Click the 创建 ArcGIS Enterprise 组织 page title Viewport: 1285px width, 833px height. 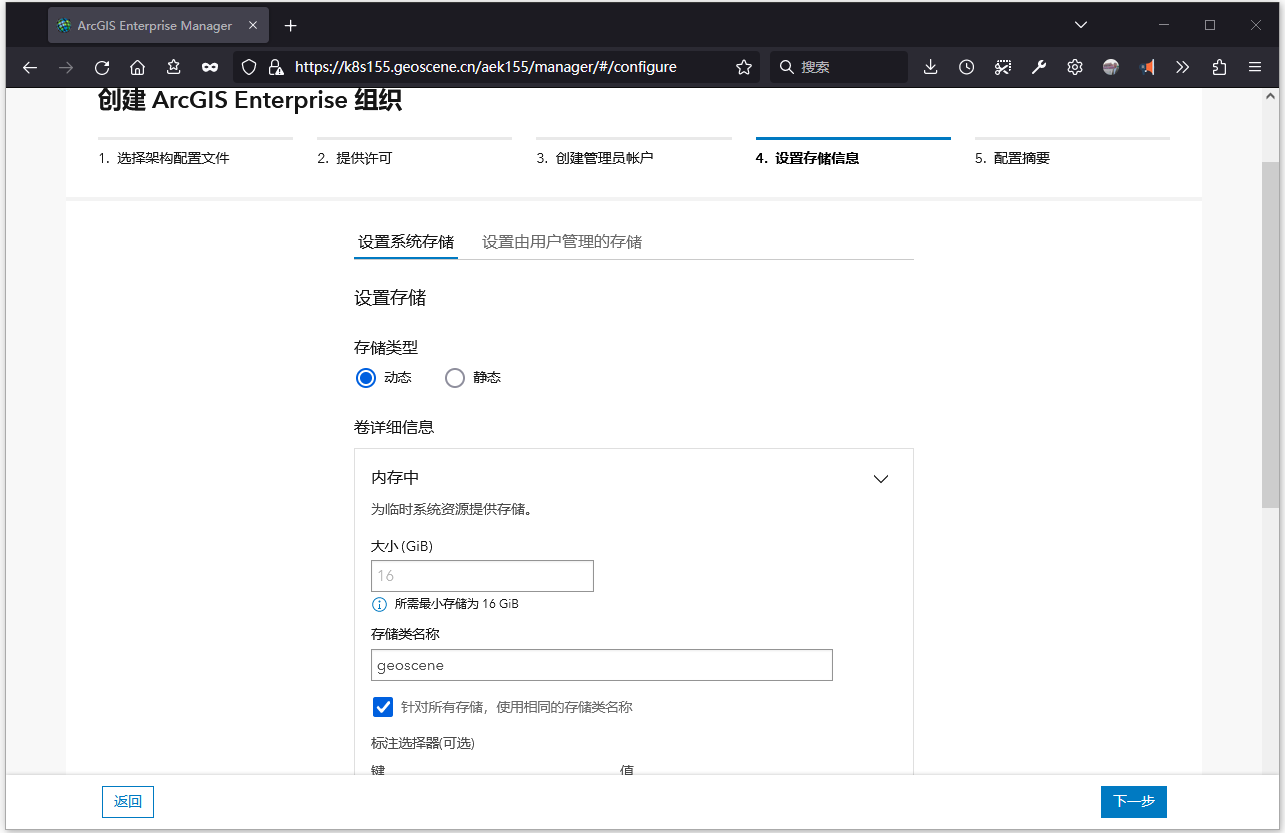pyautogui.click(x=250, y=100)
